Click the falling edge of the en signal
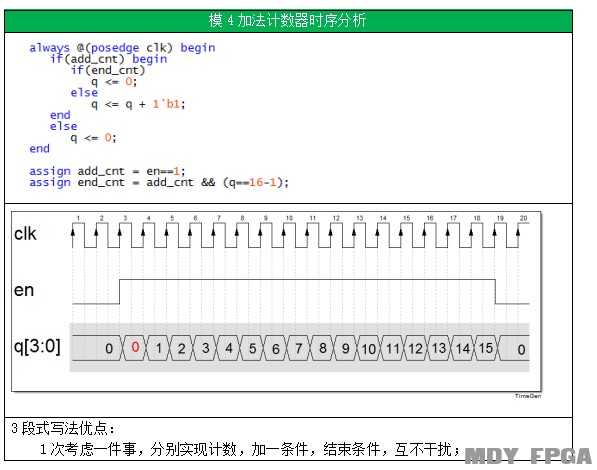 (x=495, y=292)
